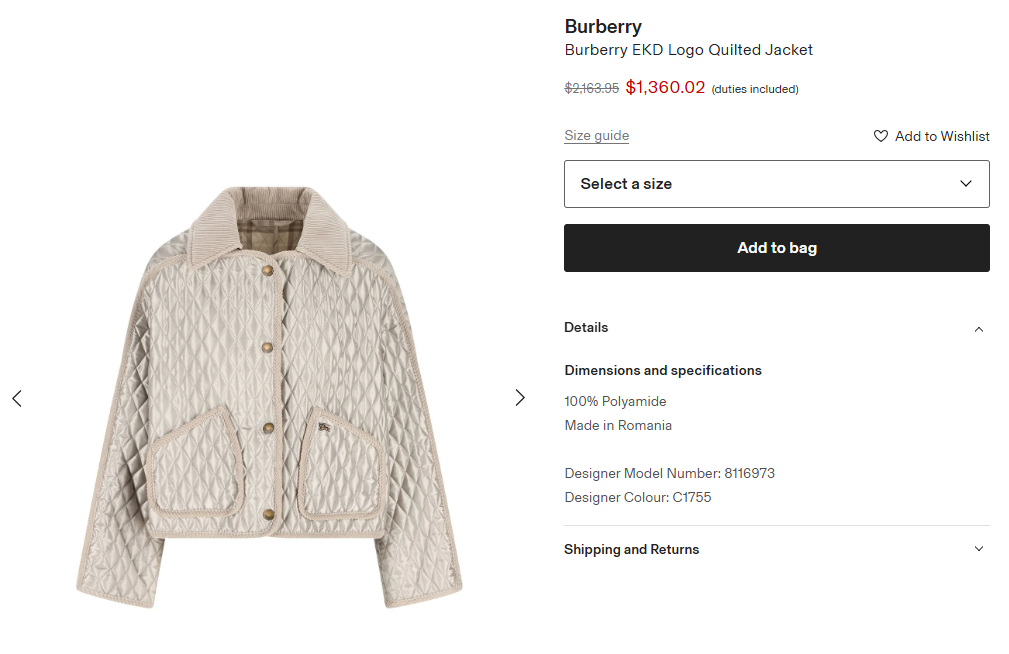Expand Shipping and Returns with its chevron
This screenshot has height=654, width=1009.
979,549
